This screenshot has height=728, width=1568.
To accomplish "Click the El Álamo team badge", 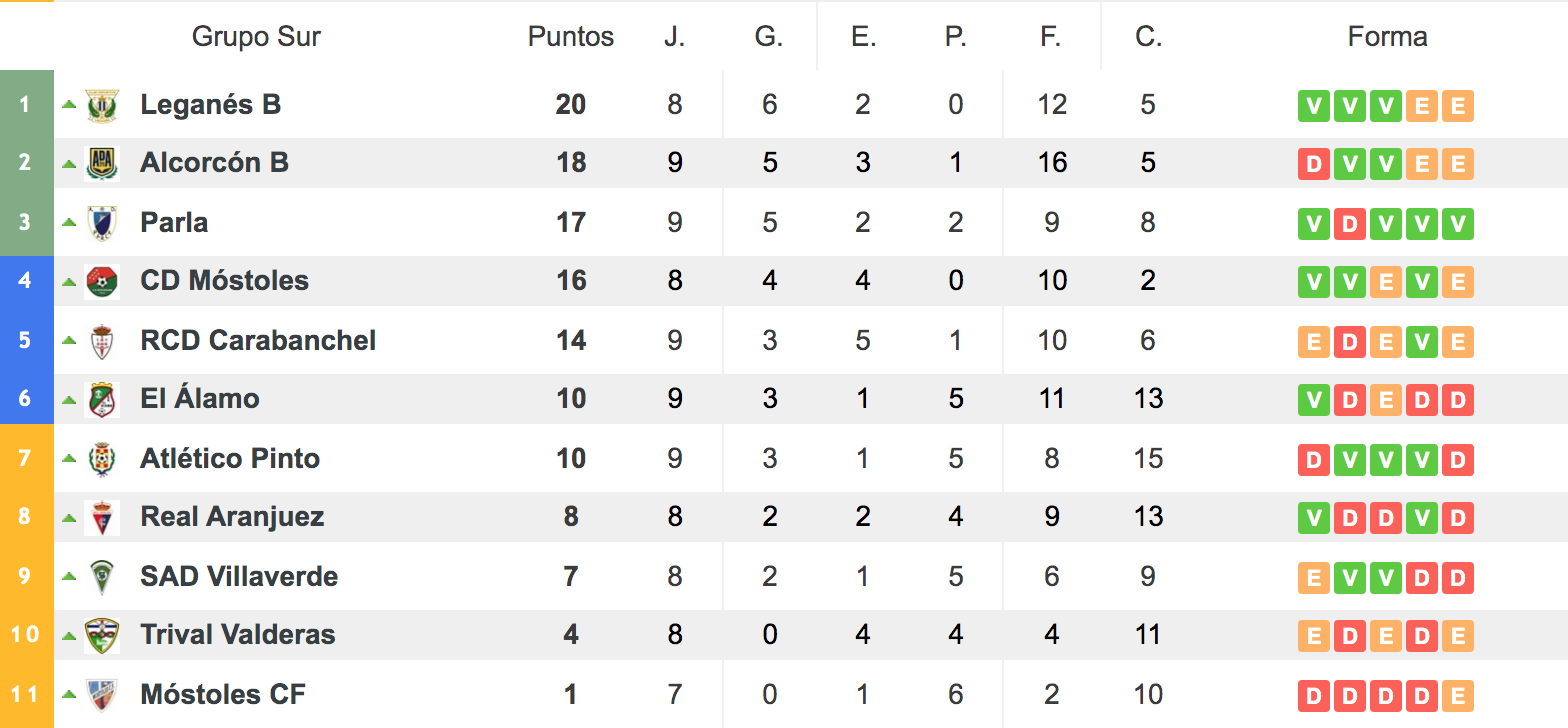I will (x=102, y=399).
